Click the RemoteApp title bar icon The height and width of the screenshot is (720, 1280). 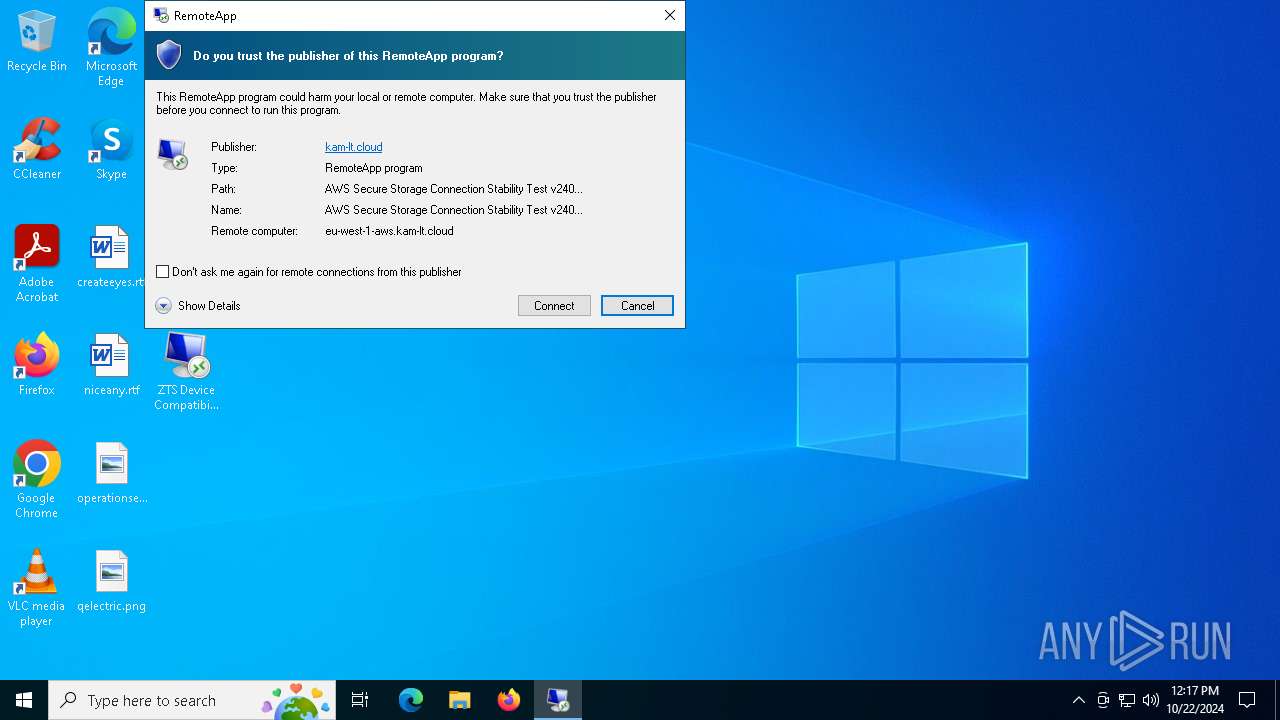tap(160, 15)
